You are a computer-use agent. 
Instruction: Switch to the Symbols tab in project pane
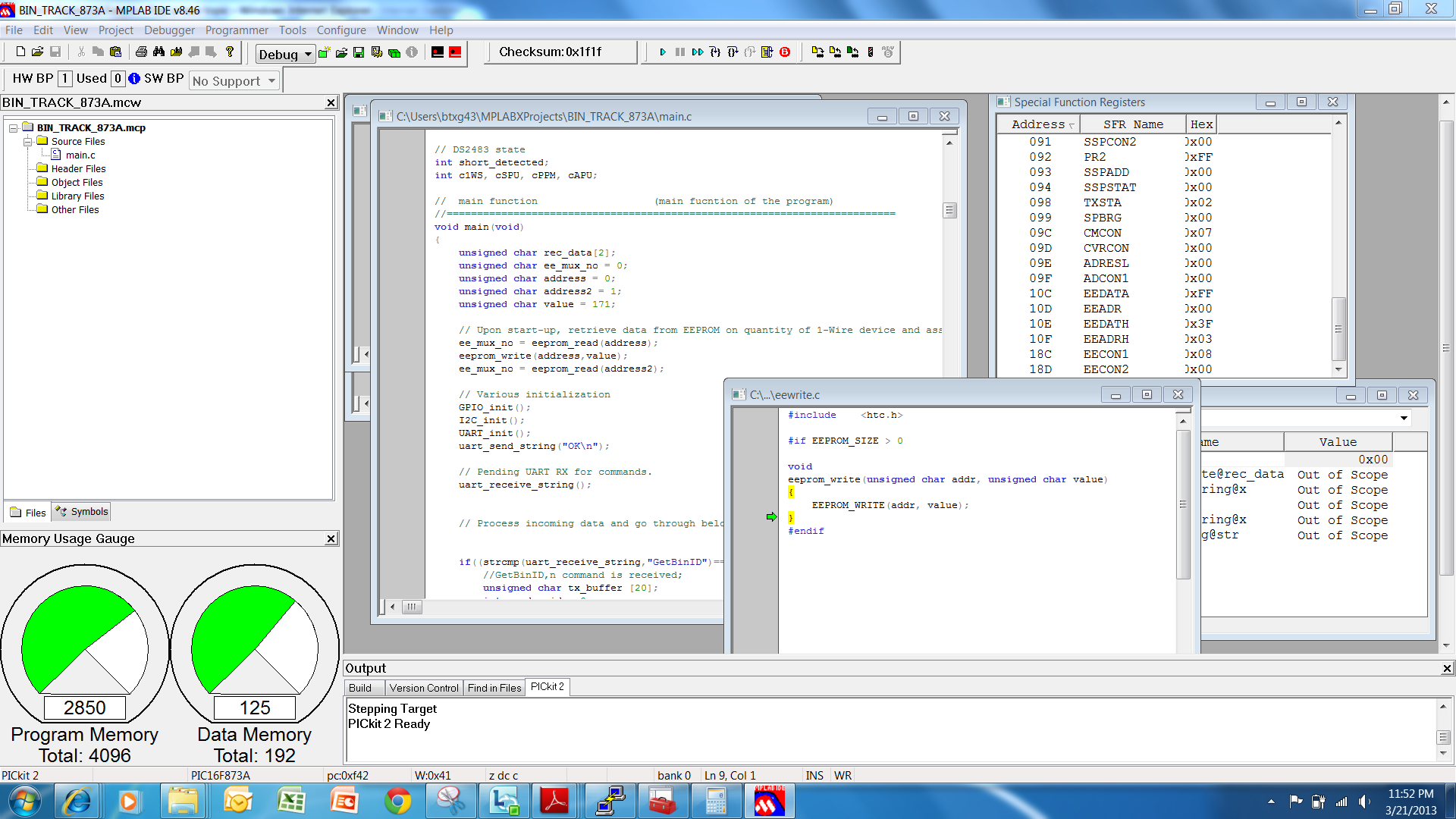click(82, 512)
